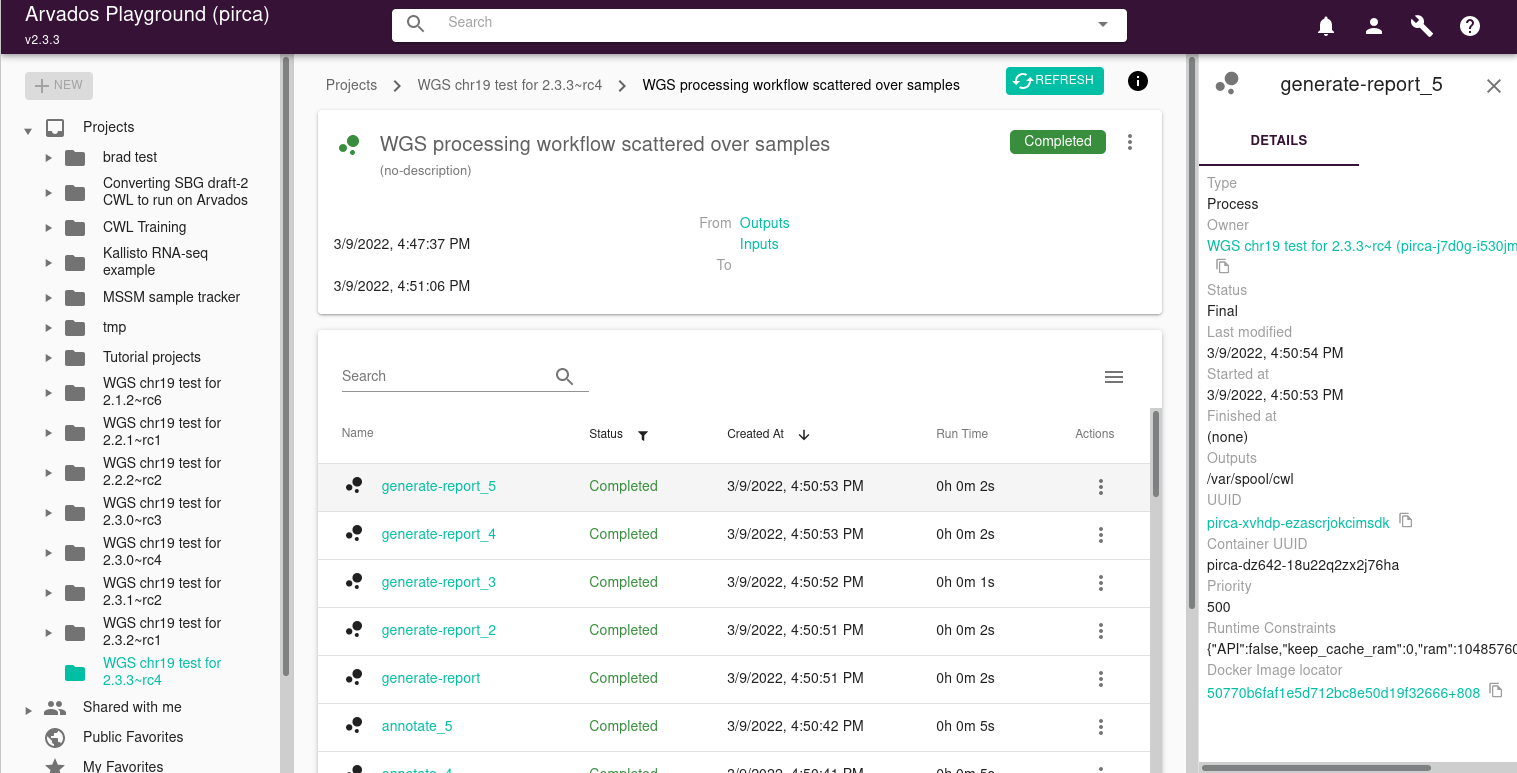Sort by Created At column arrow
Screen dimensions: 1517x773
[804, 435]
